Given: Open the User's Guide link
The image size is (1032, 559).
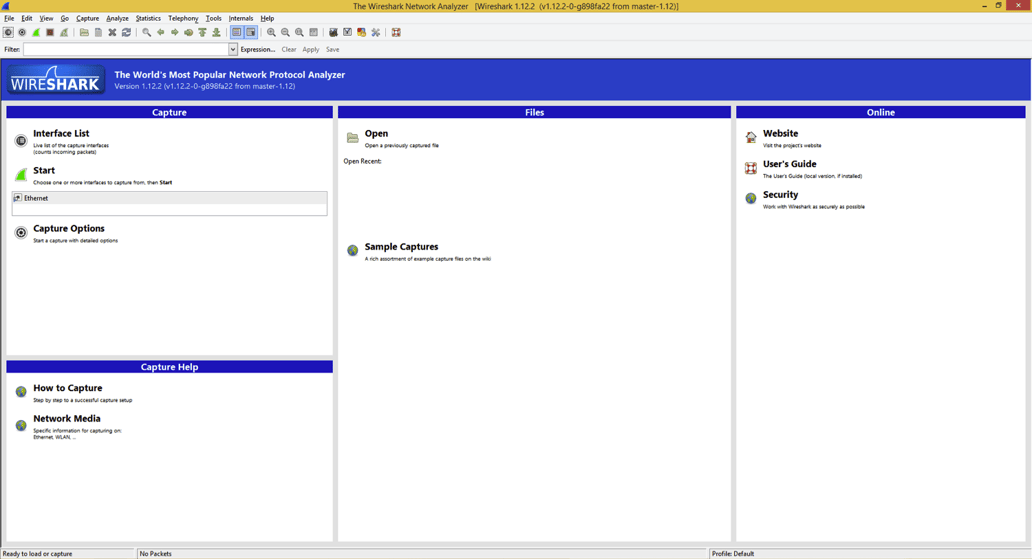Looking at the screenshot, I should 789,164.
